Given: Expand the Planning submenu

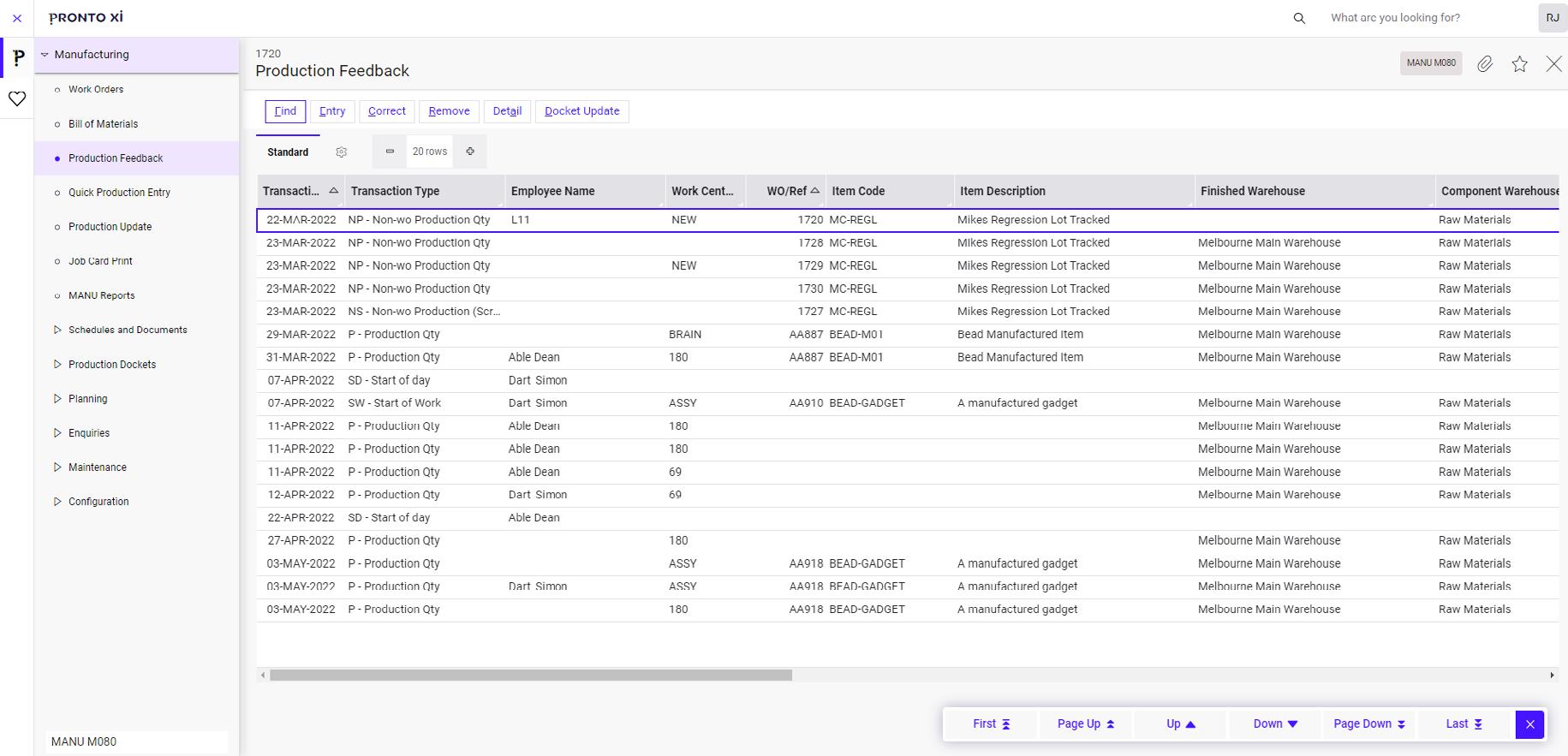Looking at the screenshot, I should [x=57, y=398].
